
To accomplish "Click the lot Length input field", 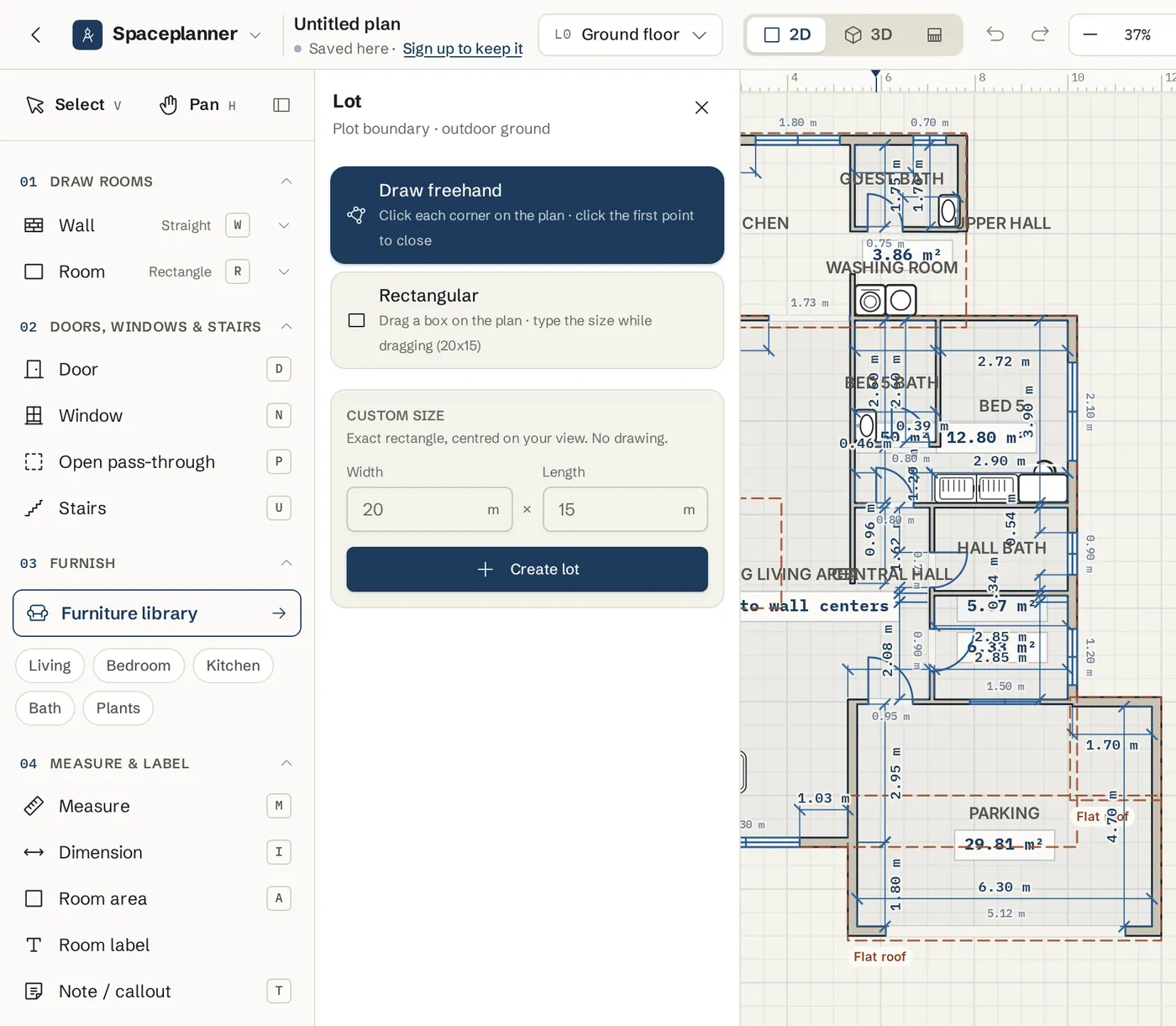I will pos(625,509).
